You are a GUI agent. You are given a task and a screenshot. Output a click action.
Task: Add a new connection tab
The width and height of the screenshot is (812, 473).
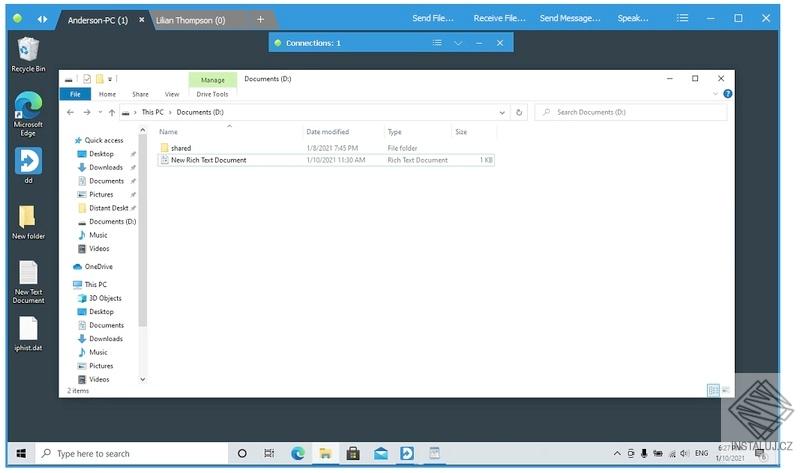260,19
